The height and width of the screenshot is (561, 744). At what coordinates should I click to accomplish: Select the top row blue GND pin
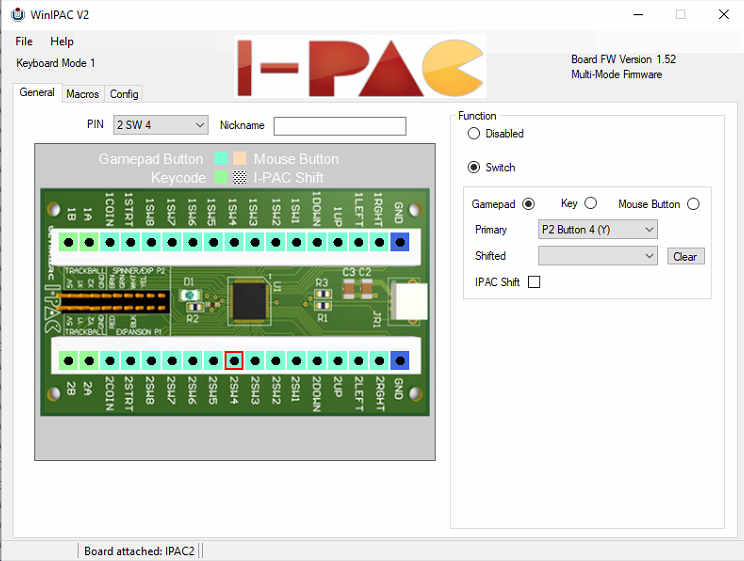pyautogui.click(x=400, y=243)
